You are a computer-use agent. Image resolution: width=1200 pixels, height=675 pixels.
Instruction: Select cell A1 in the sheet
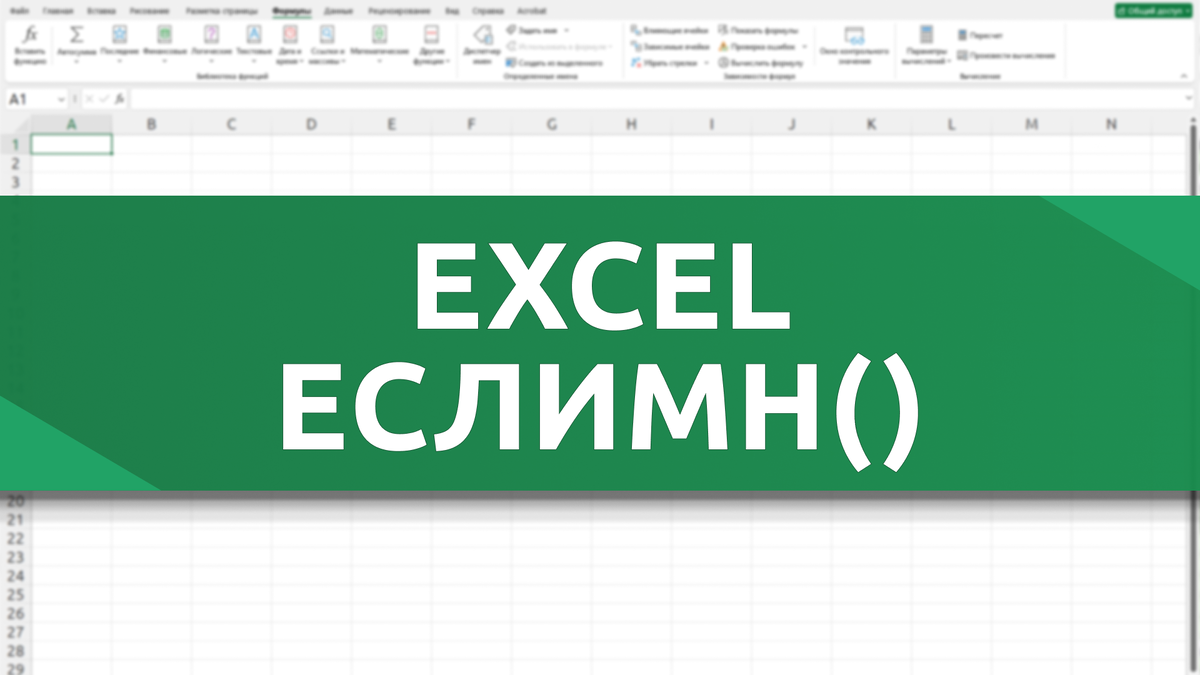click(71, 144)
